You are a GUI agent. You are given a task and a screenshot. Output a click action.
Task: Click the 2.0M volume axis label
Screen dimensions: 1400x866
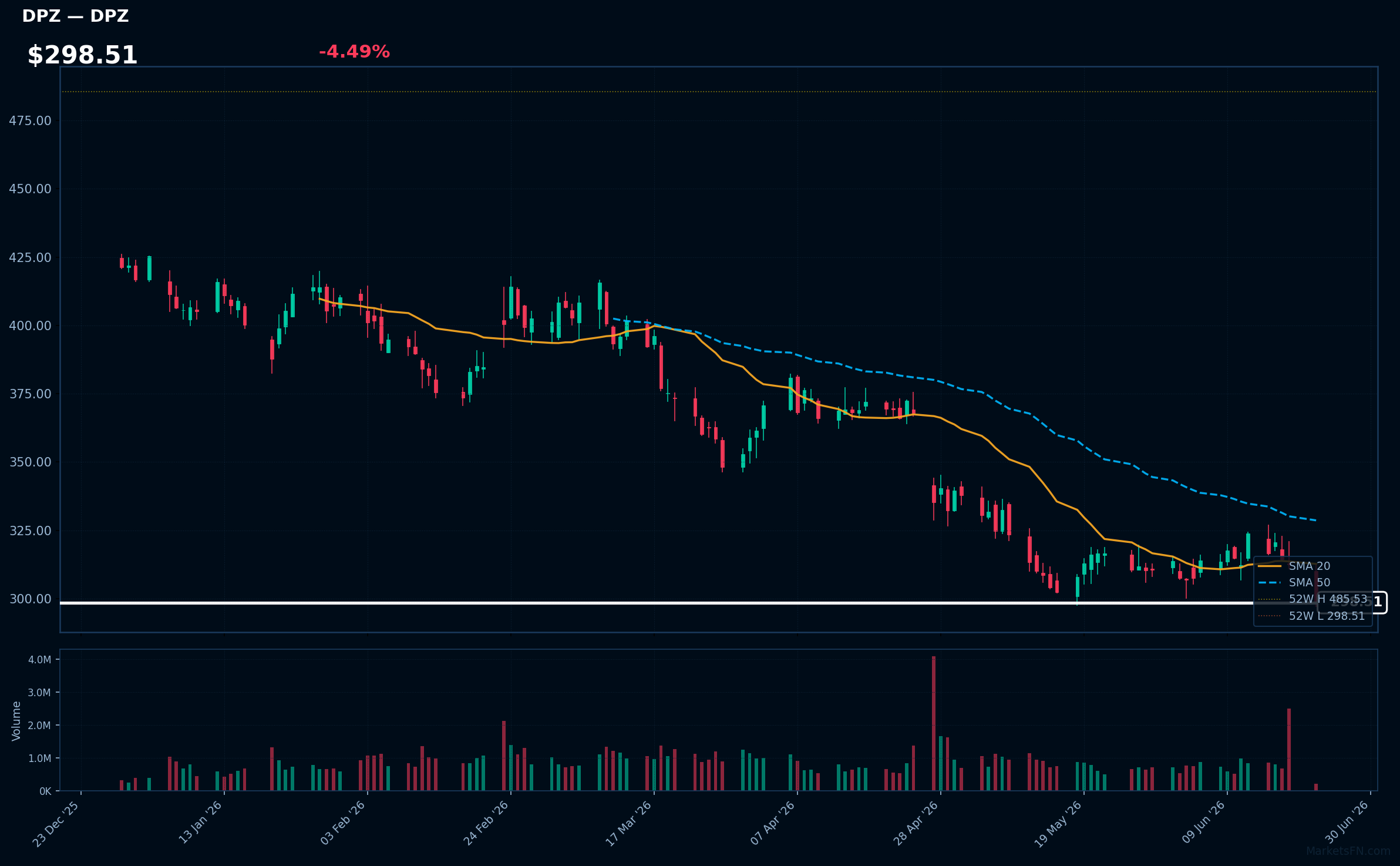tap(39, 725)
